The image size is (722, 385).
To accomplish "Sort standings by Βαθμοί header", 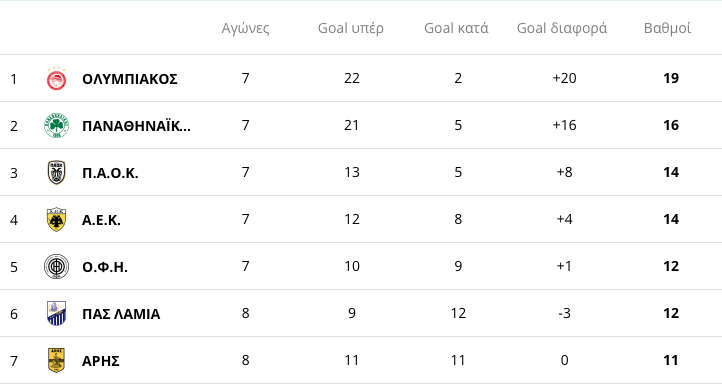I will (x=667, y=29).
